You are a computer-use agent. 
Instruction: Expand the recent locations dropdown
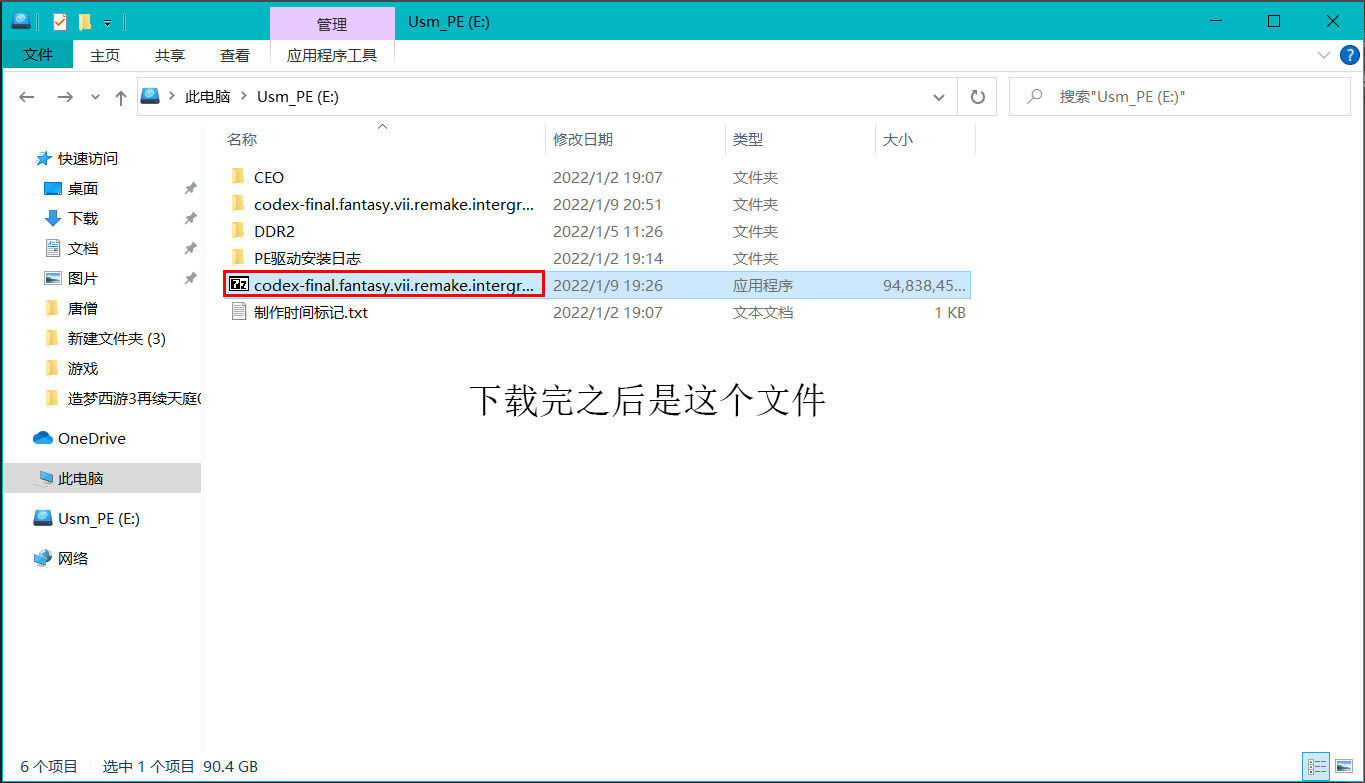(x=95, y=97)
